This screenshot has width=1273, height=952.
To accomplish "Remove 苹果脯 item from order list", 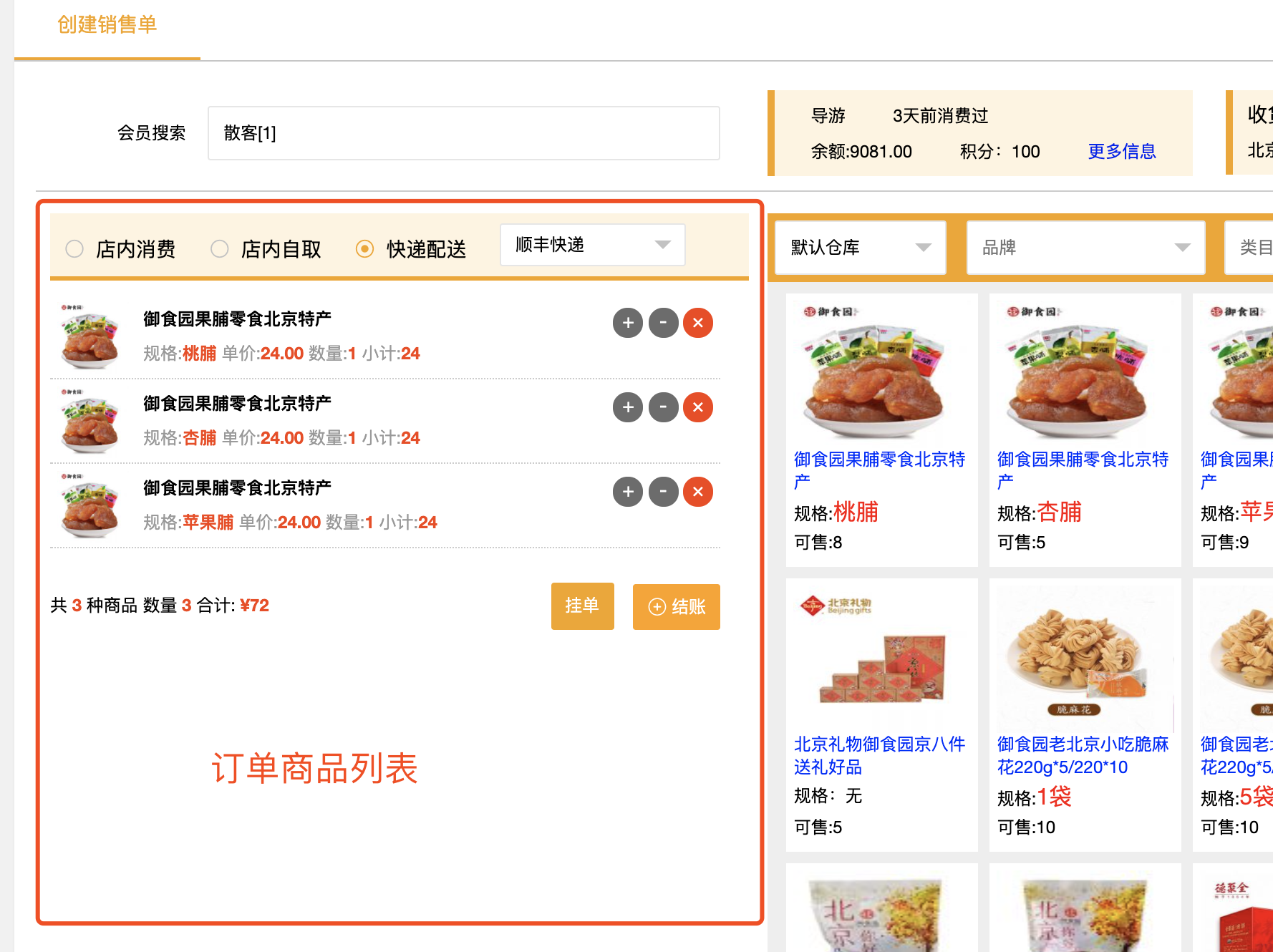I will click(x=698, y=492).
